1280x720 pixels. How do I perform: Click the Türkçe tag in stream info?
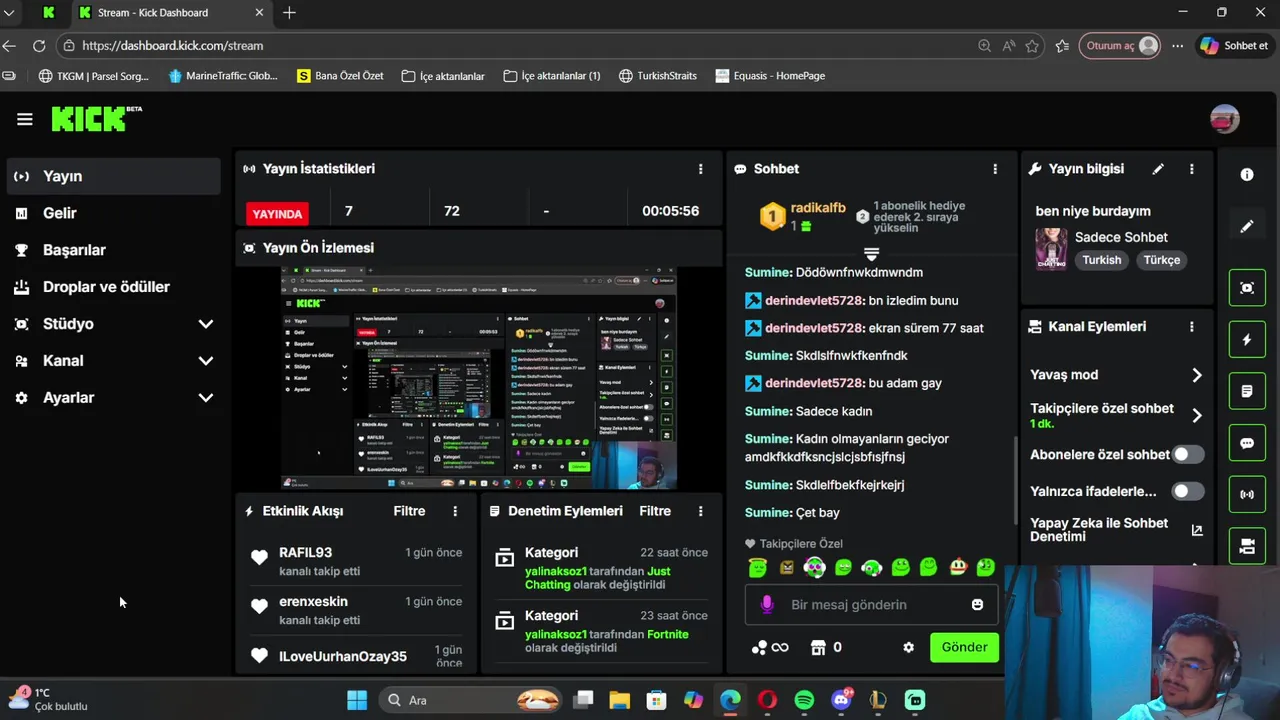1162,260
